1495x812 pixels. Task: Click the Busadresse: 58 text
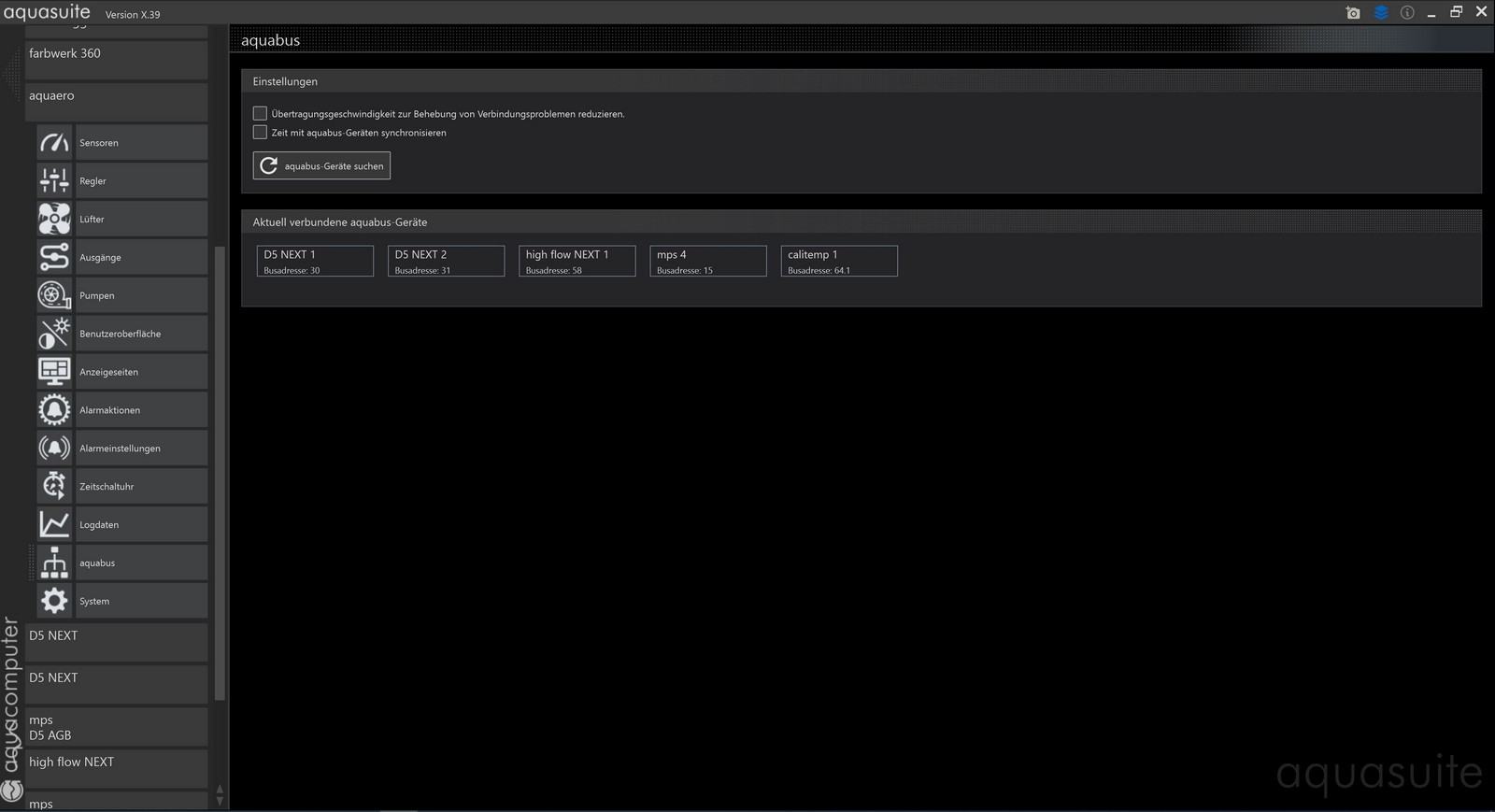click(553, 271)
